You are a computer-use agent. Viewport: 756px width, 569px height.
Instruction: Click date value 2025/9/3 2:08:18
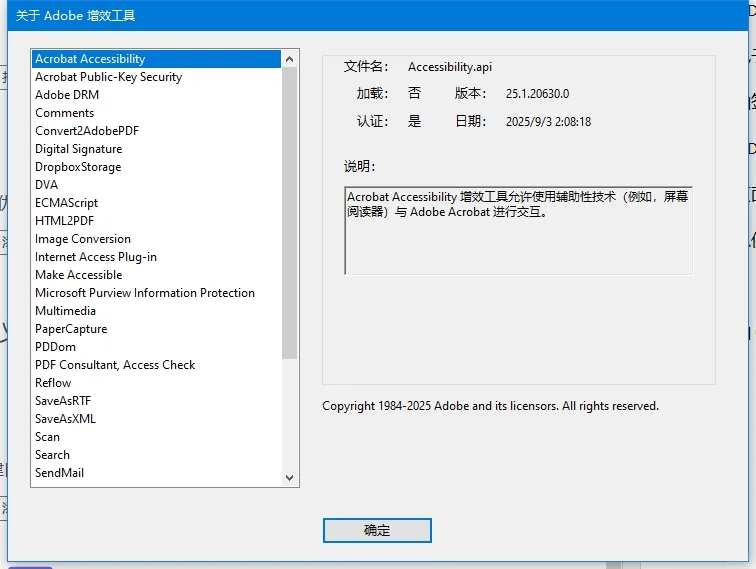548,122
